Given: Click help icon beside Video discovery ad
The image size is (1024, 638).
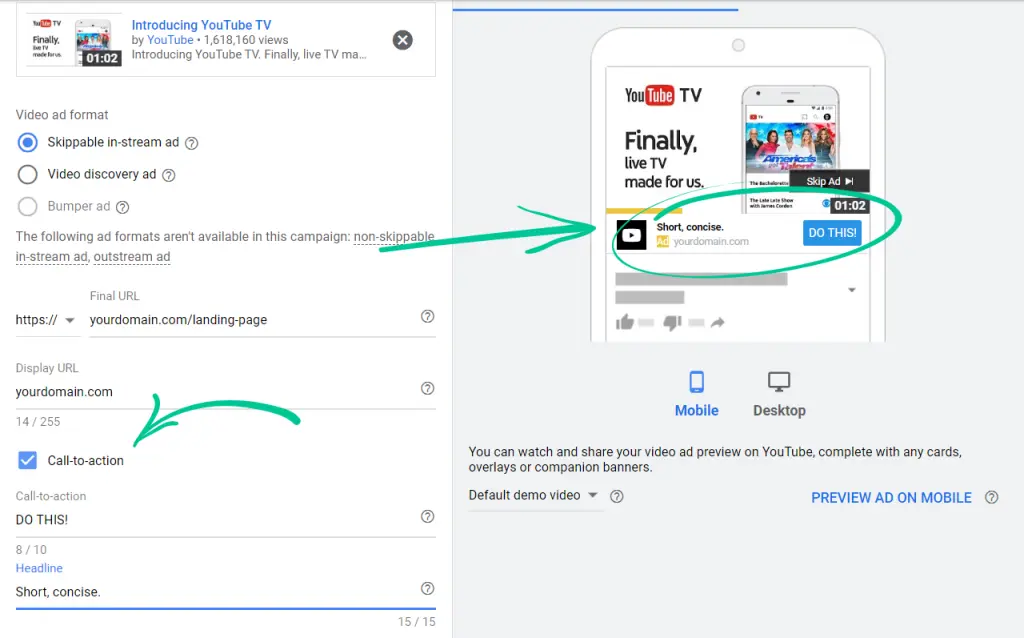Looking at the screenshot, I should tap(169, 175).
